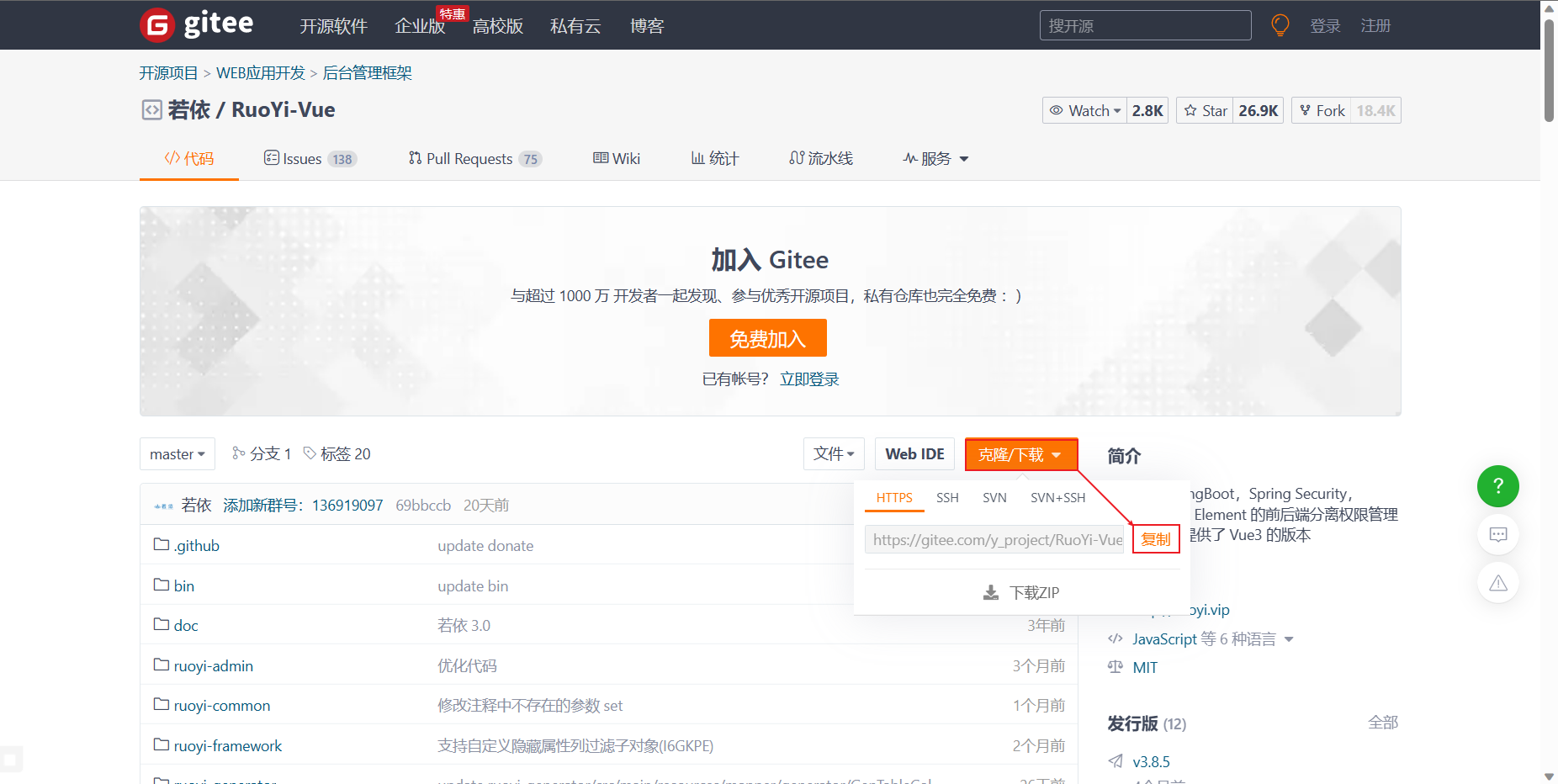Open the 文件 dropdown

(x=834, y=453)
